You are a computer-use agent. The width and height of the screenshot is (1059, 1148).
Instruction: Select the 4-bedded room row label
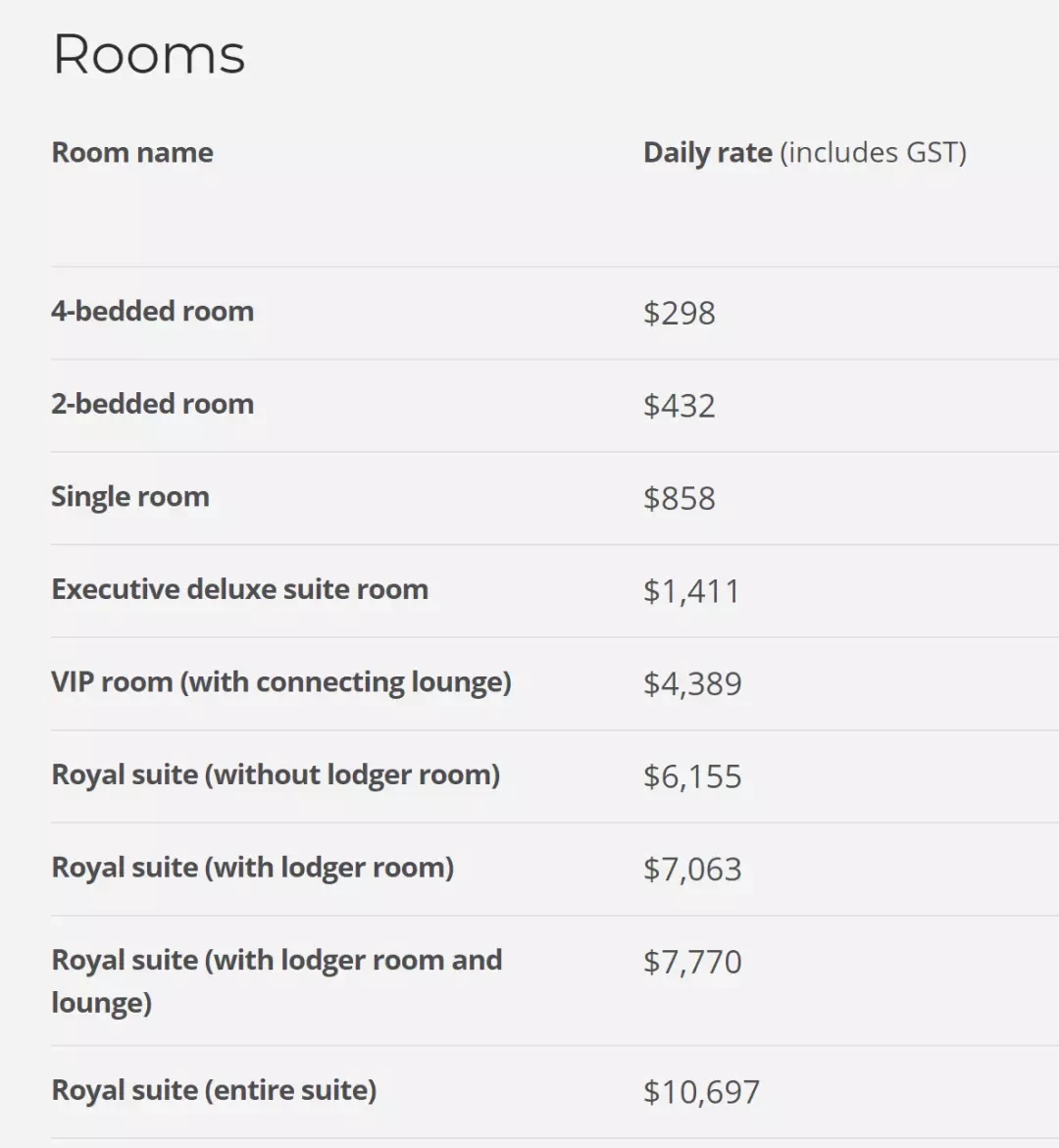(152, 311)
